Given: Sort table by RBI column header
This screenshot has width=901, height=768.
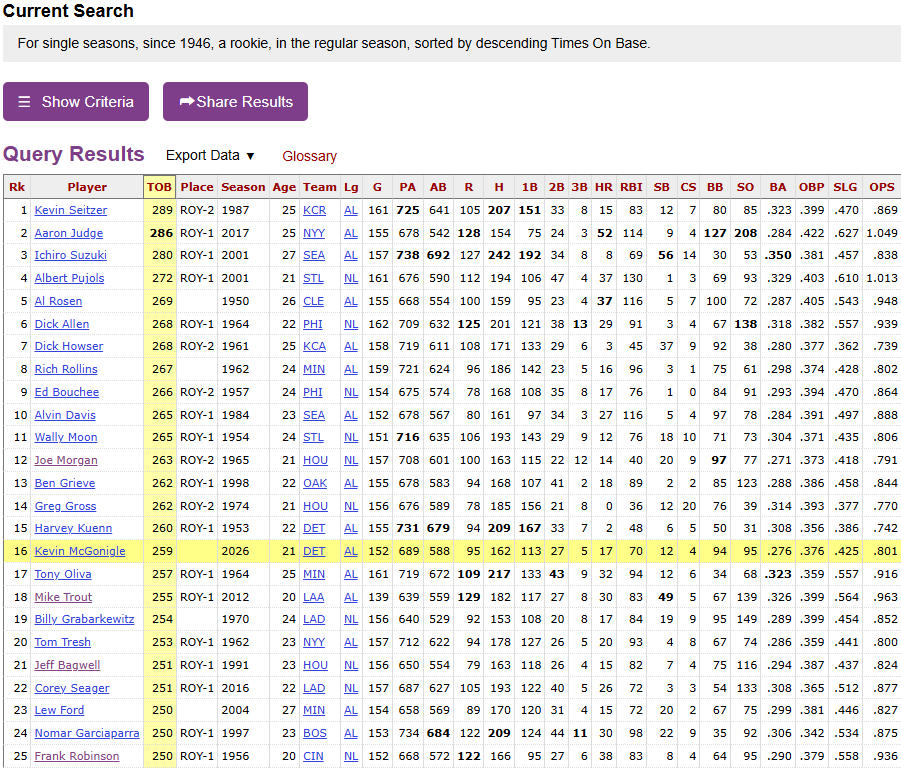Looking at the screenshot, I should (x=631, y=187).
